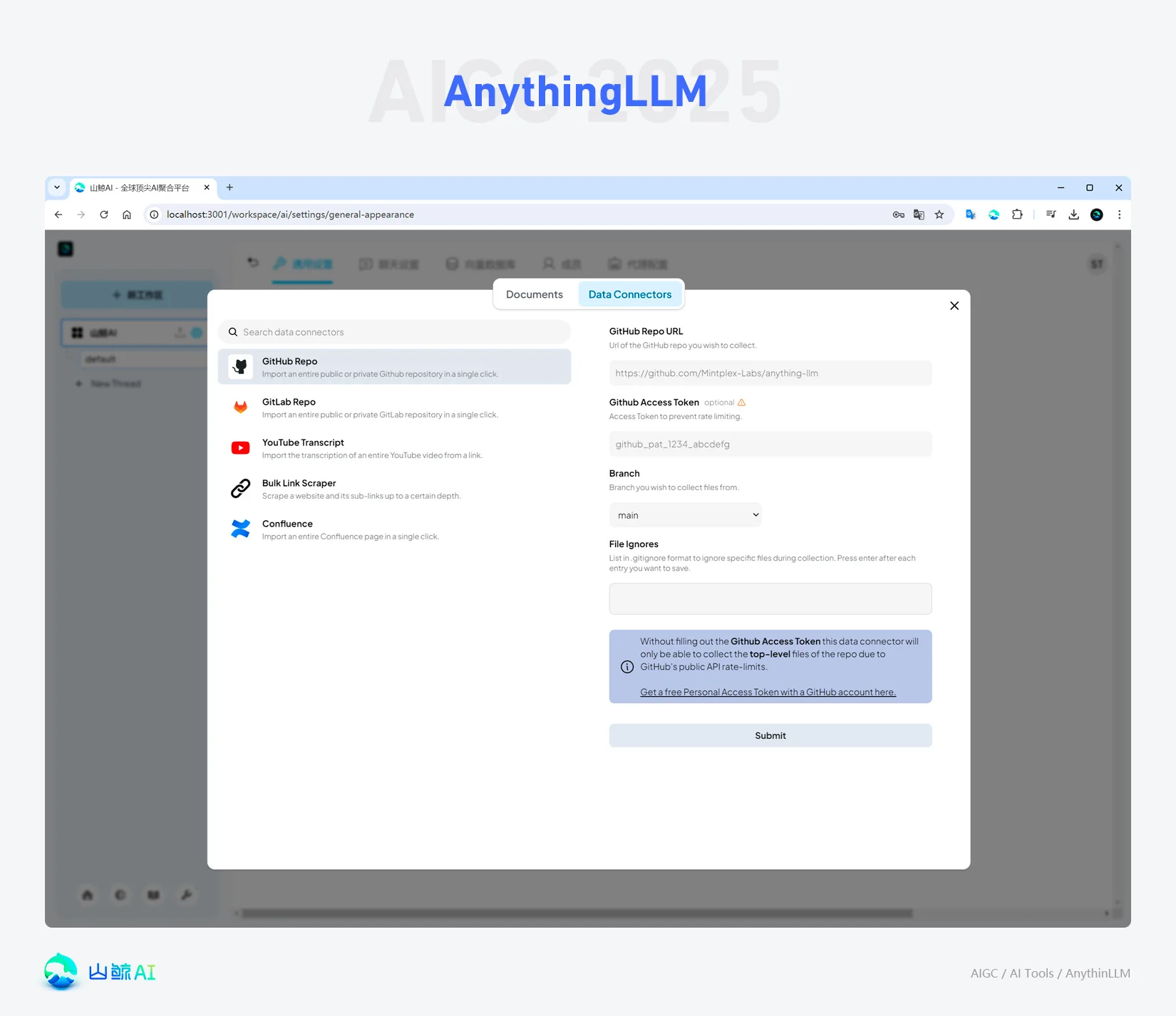The height and width of the screenshot is (1016, 1176).
Task: Bookmark this page with the star
Action: (939, 214)
